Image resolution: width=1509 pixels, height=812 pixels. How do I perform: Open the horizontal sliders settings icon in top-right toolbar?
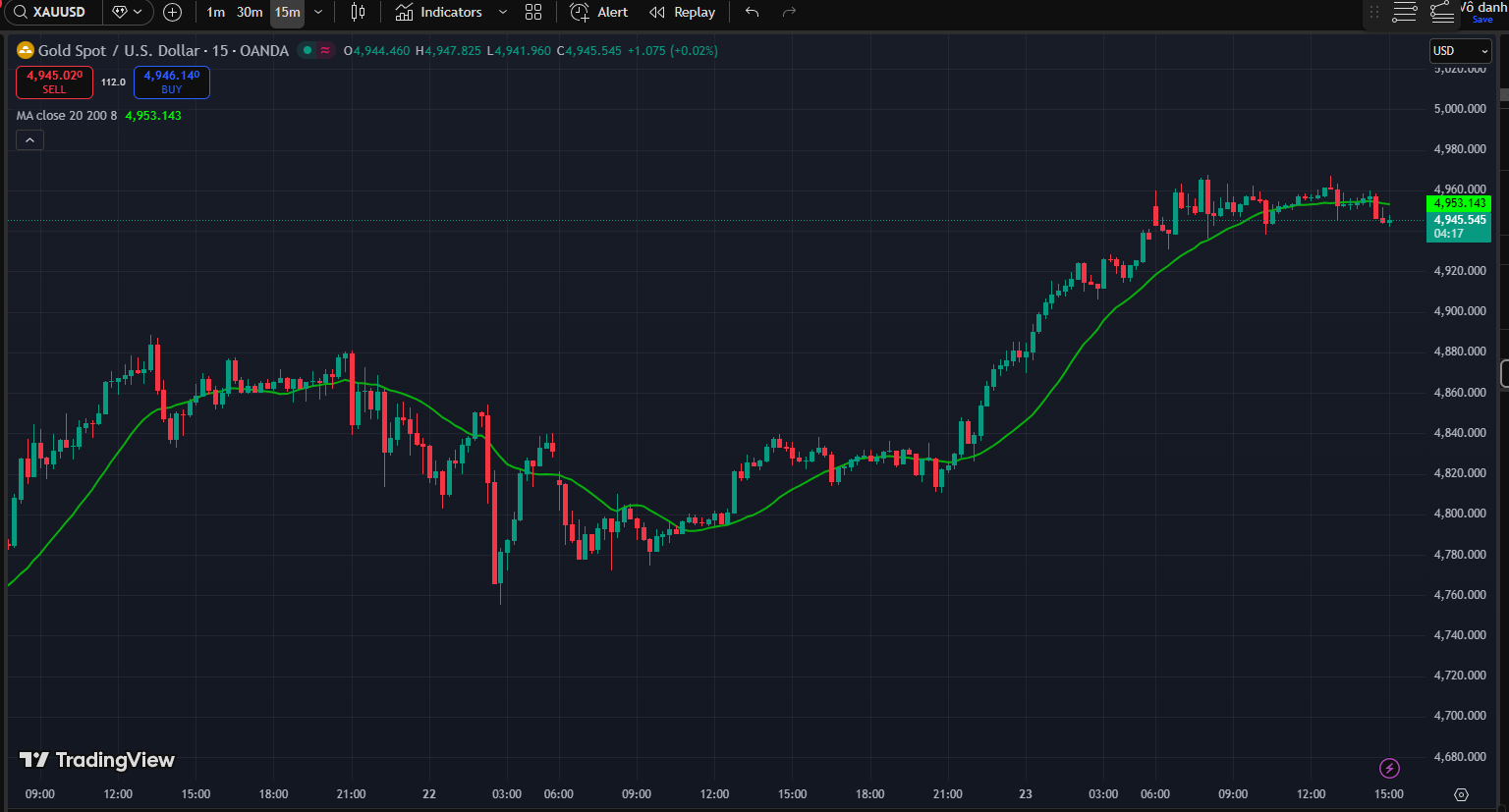1405,12
